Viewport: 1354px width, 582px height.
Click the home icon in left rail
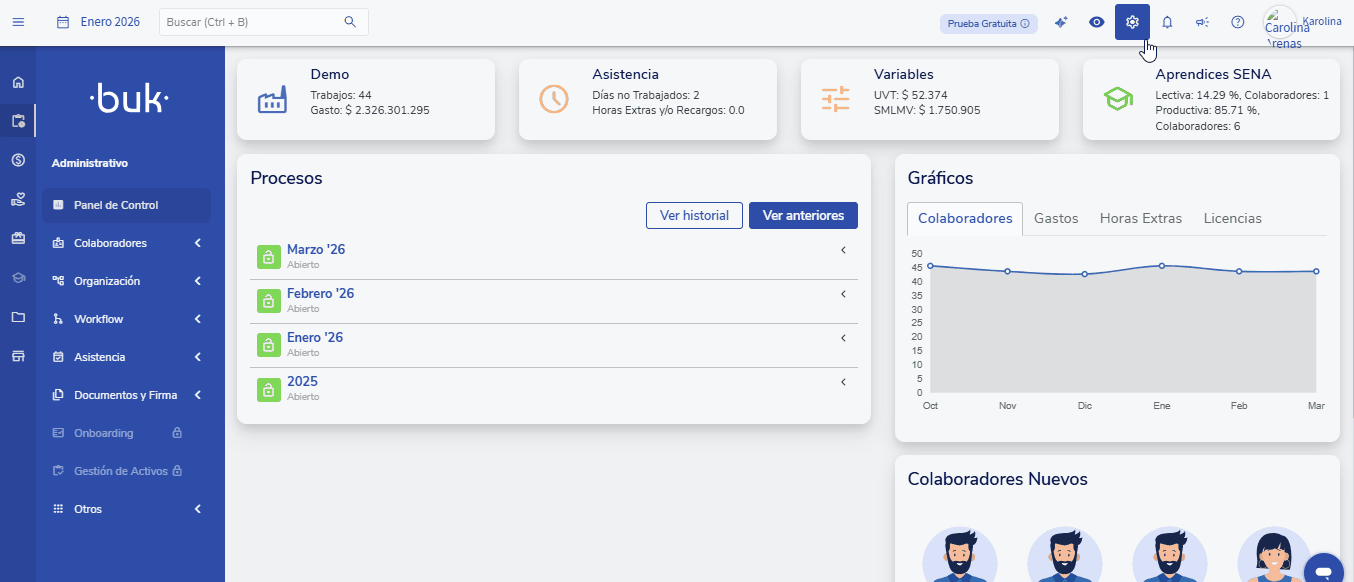tap(18, 82)
